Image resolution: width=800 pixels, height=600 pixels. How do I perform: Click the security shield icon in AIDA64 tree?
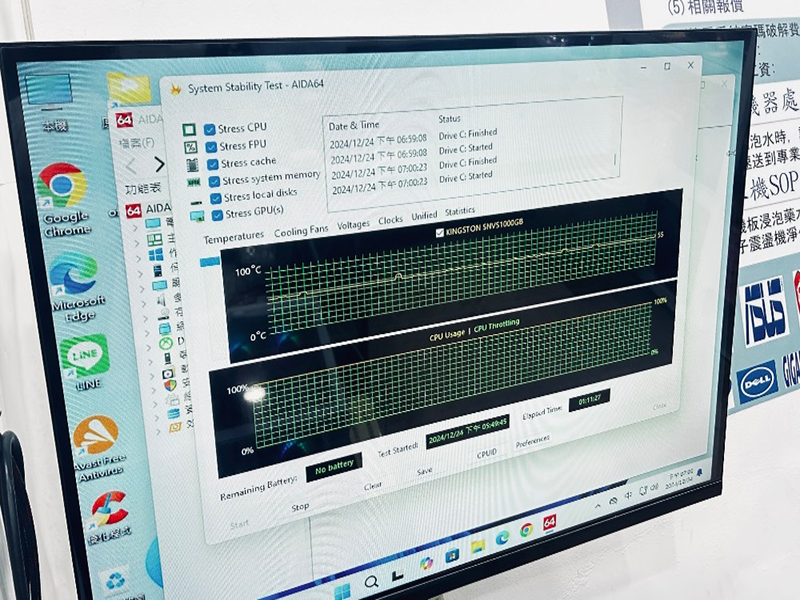pos(170,385)
